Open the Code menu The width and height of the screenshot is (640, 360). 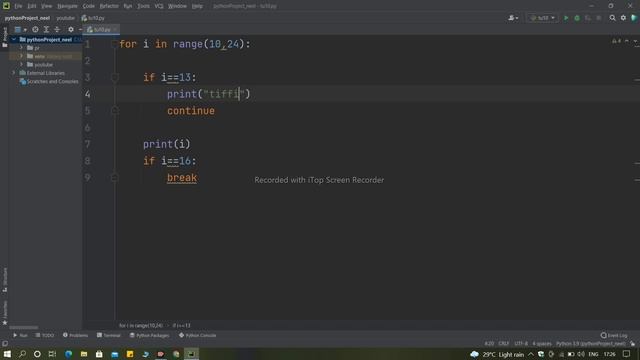(89, 6)
